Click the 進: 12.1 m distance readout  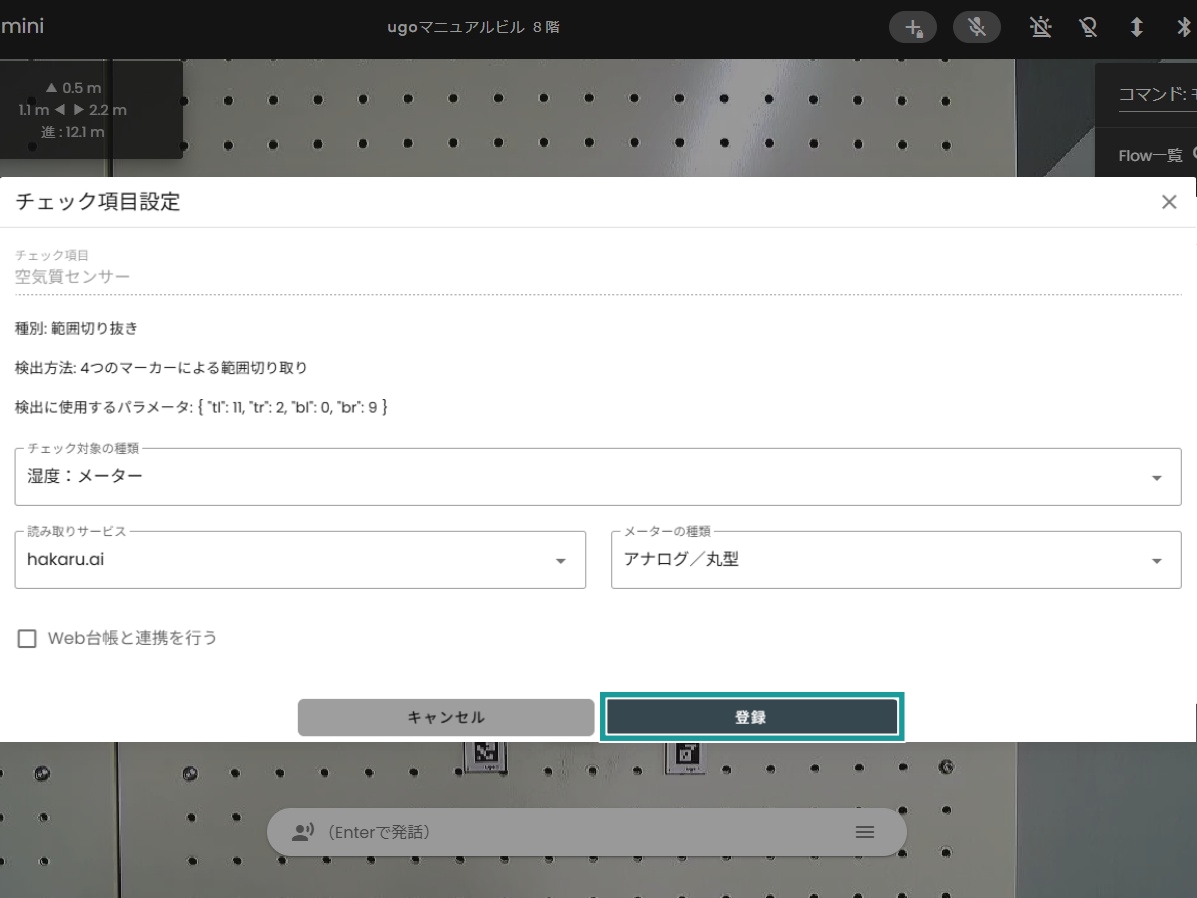tap(73, 132)
